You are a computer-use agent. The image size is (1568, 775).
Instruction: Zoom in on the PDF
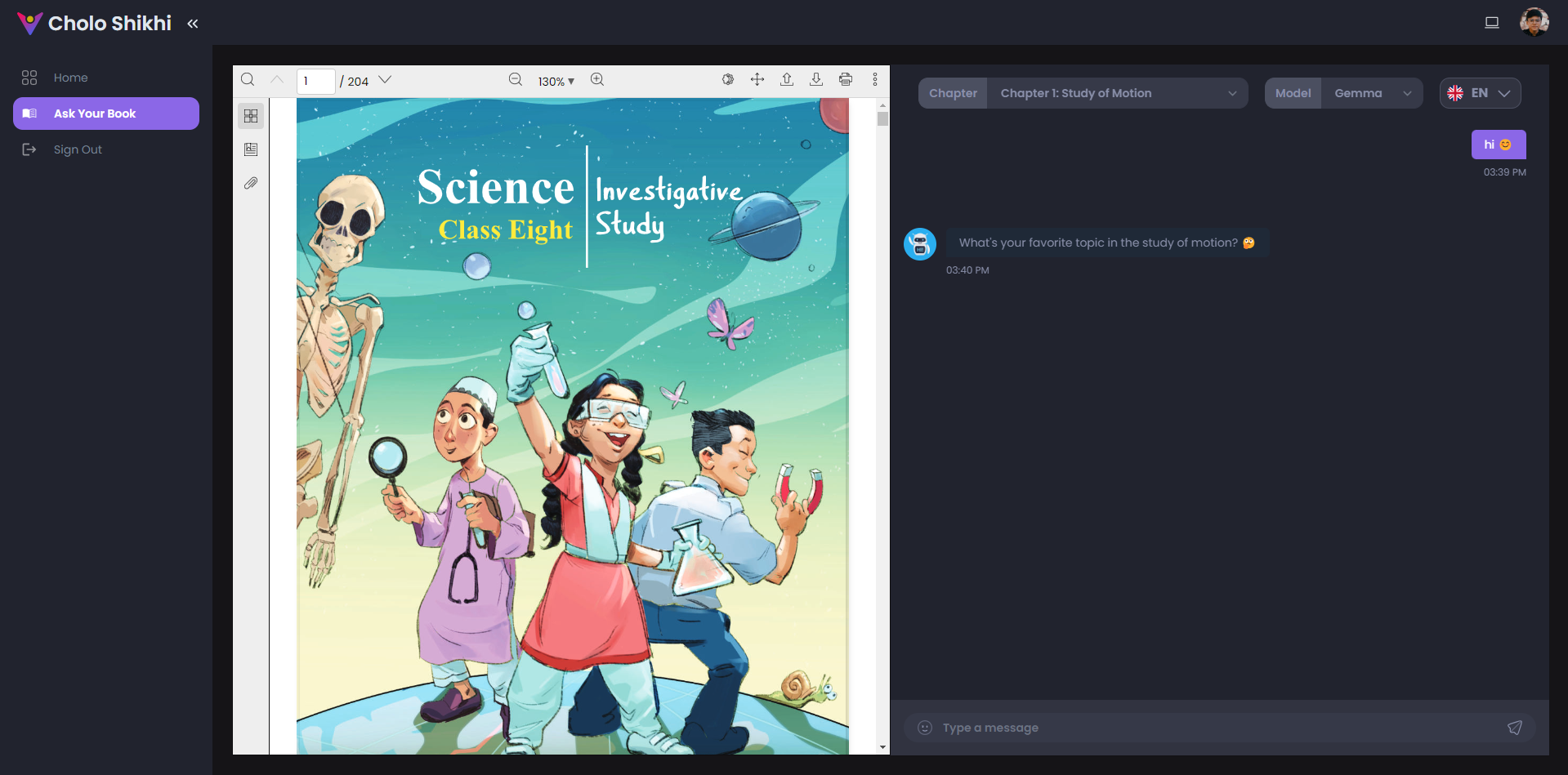point(597,80)
